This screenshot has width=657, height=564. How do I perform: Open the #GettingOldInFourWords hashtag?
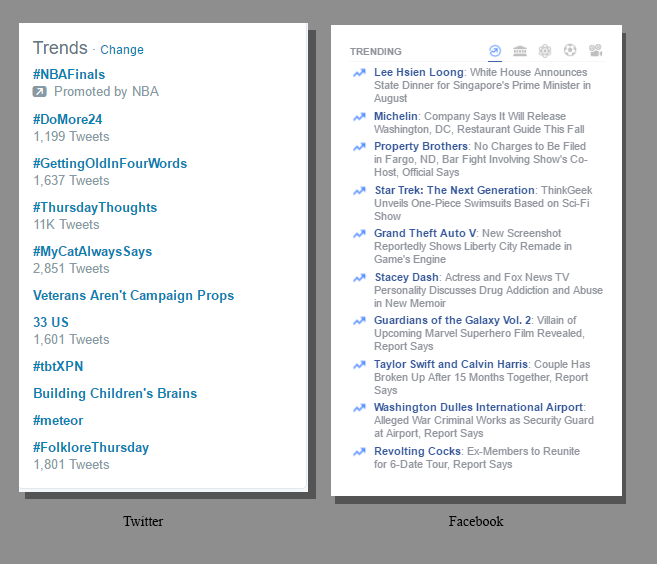coord(110,163)
